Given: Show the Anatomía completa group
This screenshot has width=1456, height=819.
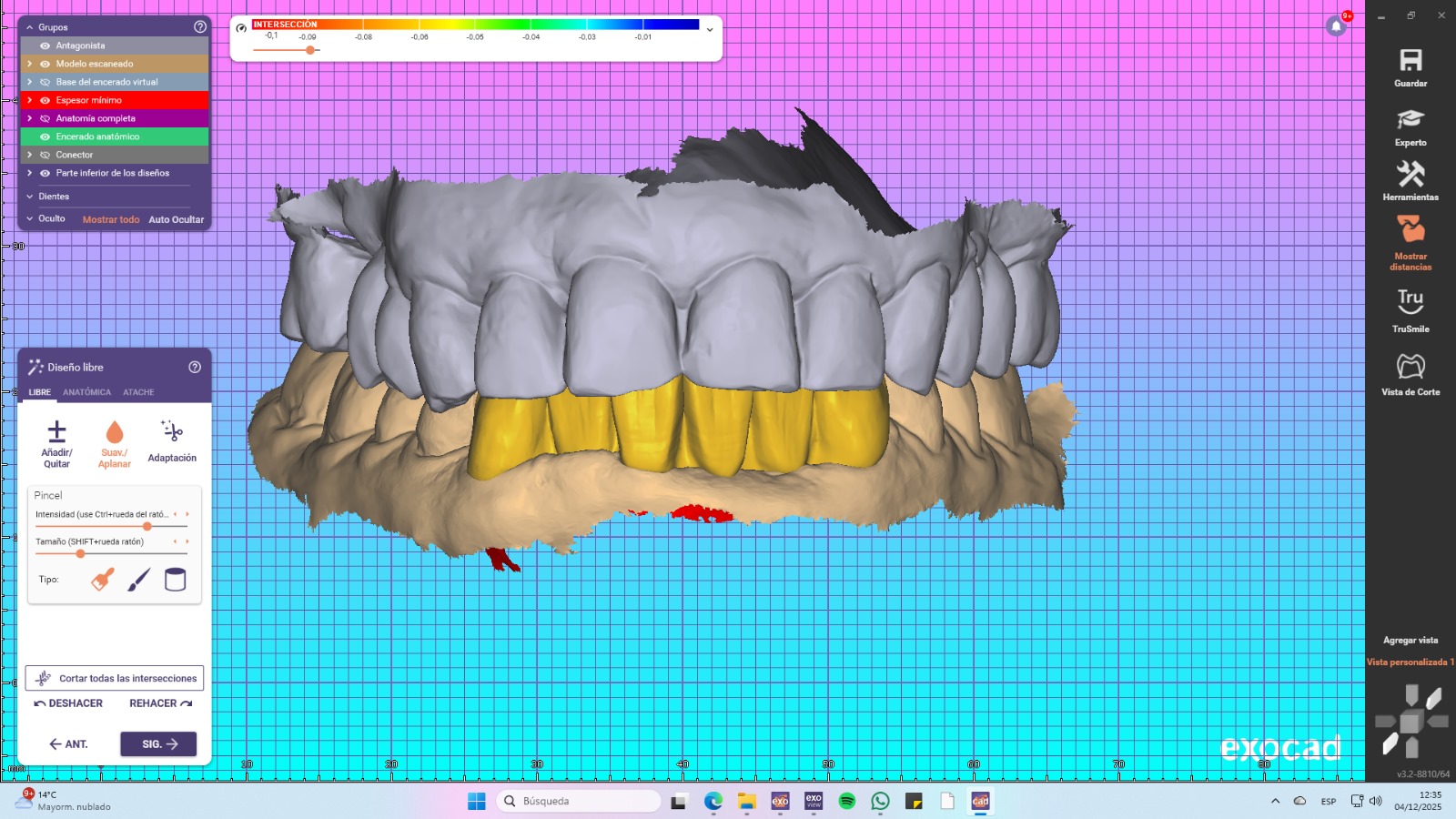Looking at the screenshot, I should pyautogui.click(x=45, y=118).
